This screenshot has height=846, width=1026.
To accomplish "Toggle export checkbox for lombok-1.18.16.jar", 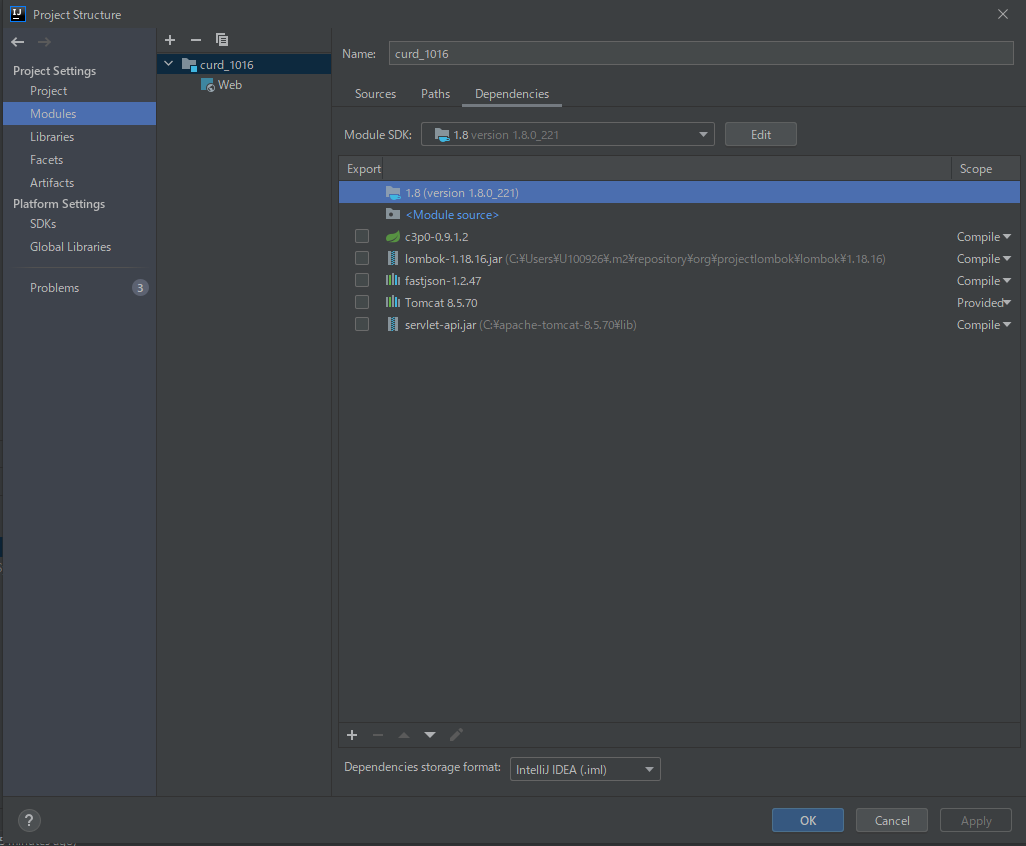I will click(x=362, y=258).
